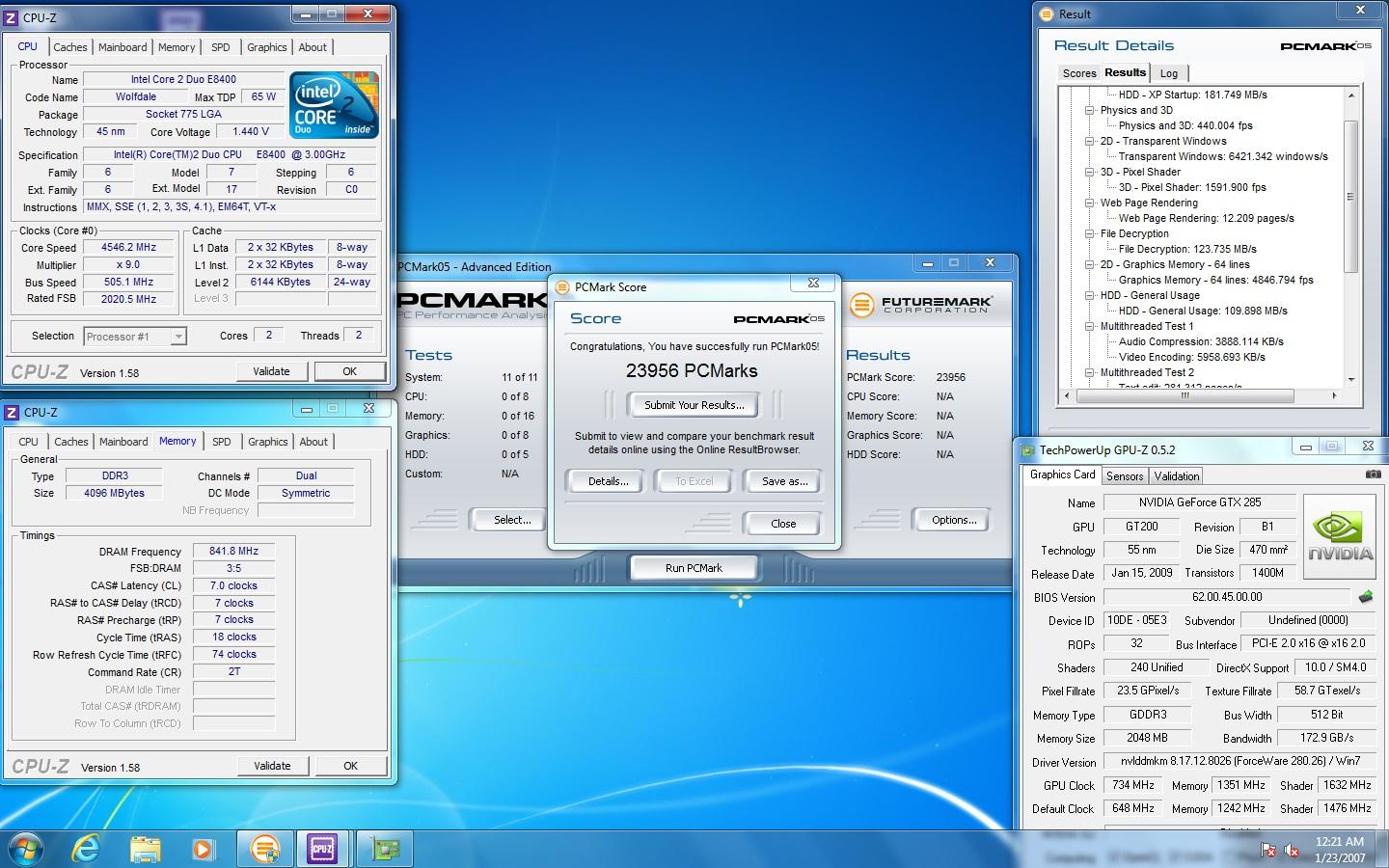Click the CPU-Z title bar icon of the Memory tab window

click(12, 412)
